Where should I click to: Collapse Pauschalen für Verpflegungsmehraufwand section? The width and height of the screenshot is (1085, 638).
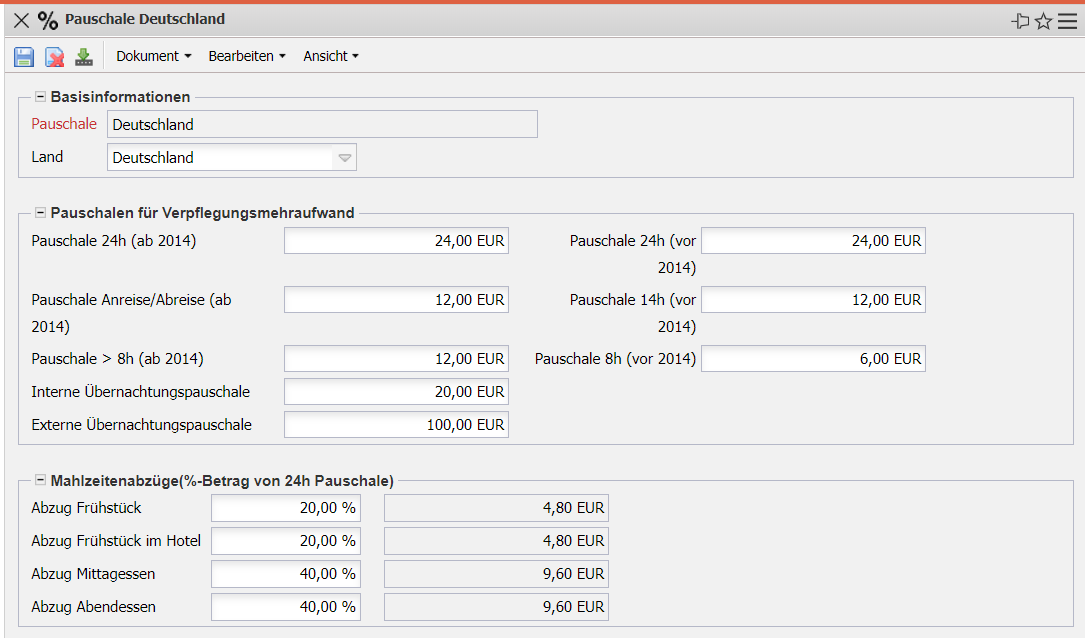tap(41, 212)
